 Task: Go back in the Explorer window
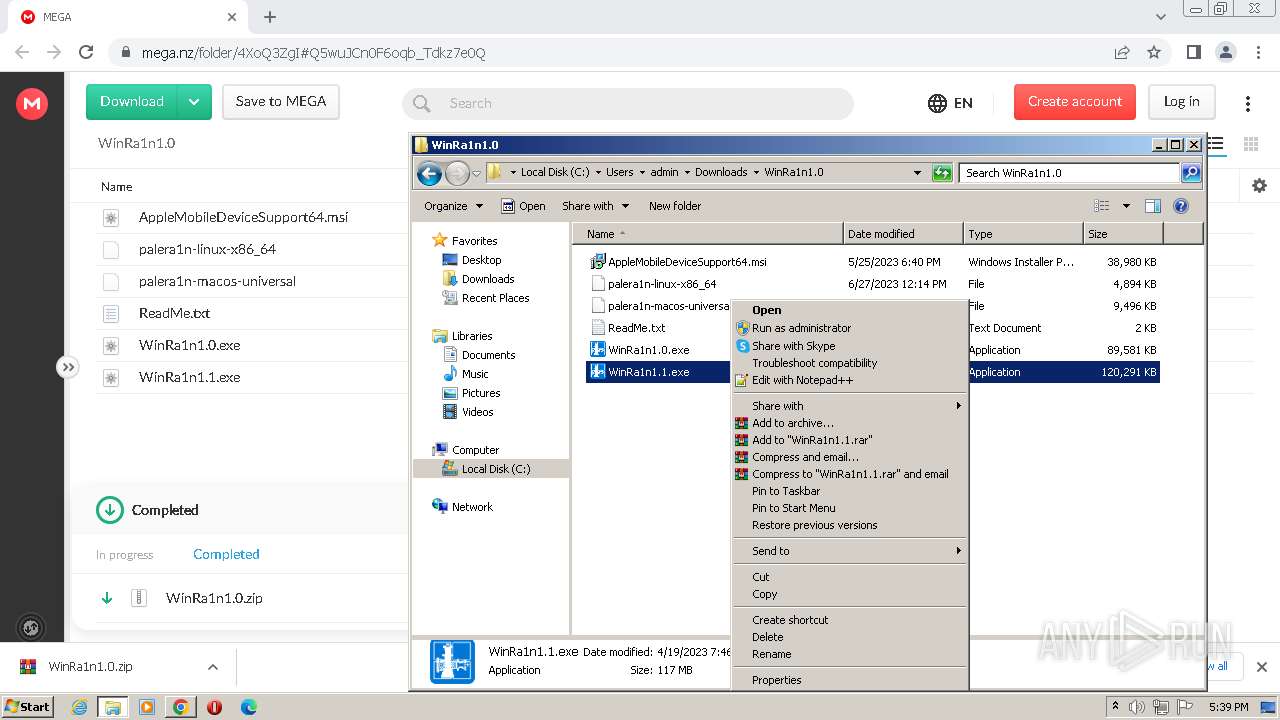pyautogui.click(x=430, y=173)
